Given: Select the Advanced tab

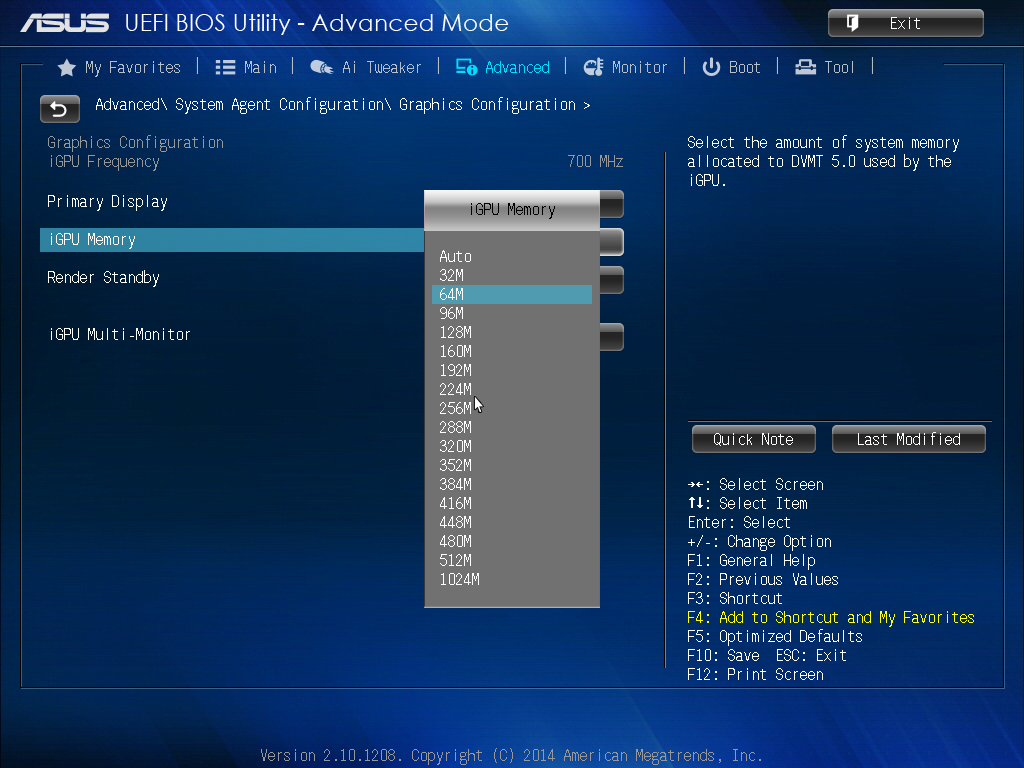Looking at the screenshot, I should pos(503,67).
